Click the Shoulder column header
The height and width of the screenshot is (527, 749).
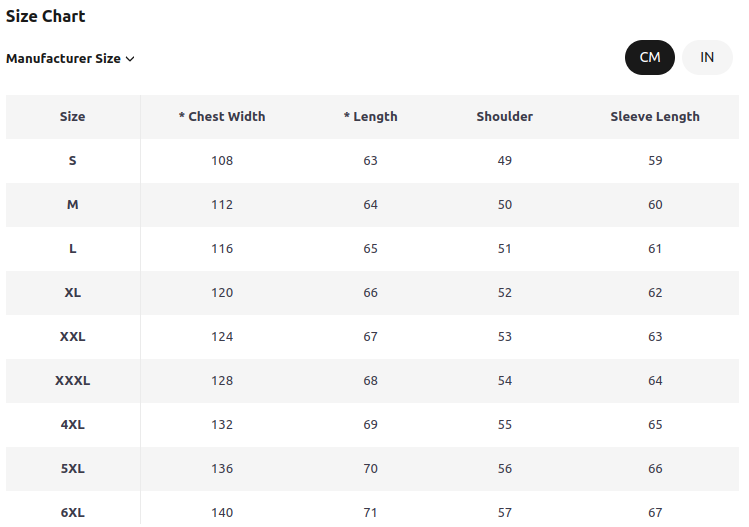pyautogui.click(x=504, y=117)
